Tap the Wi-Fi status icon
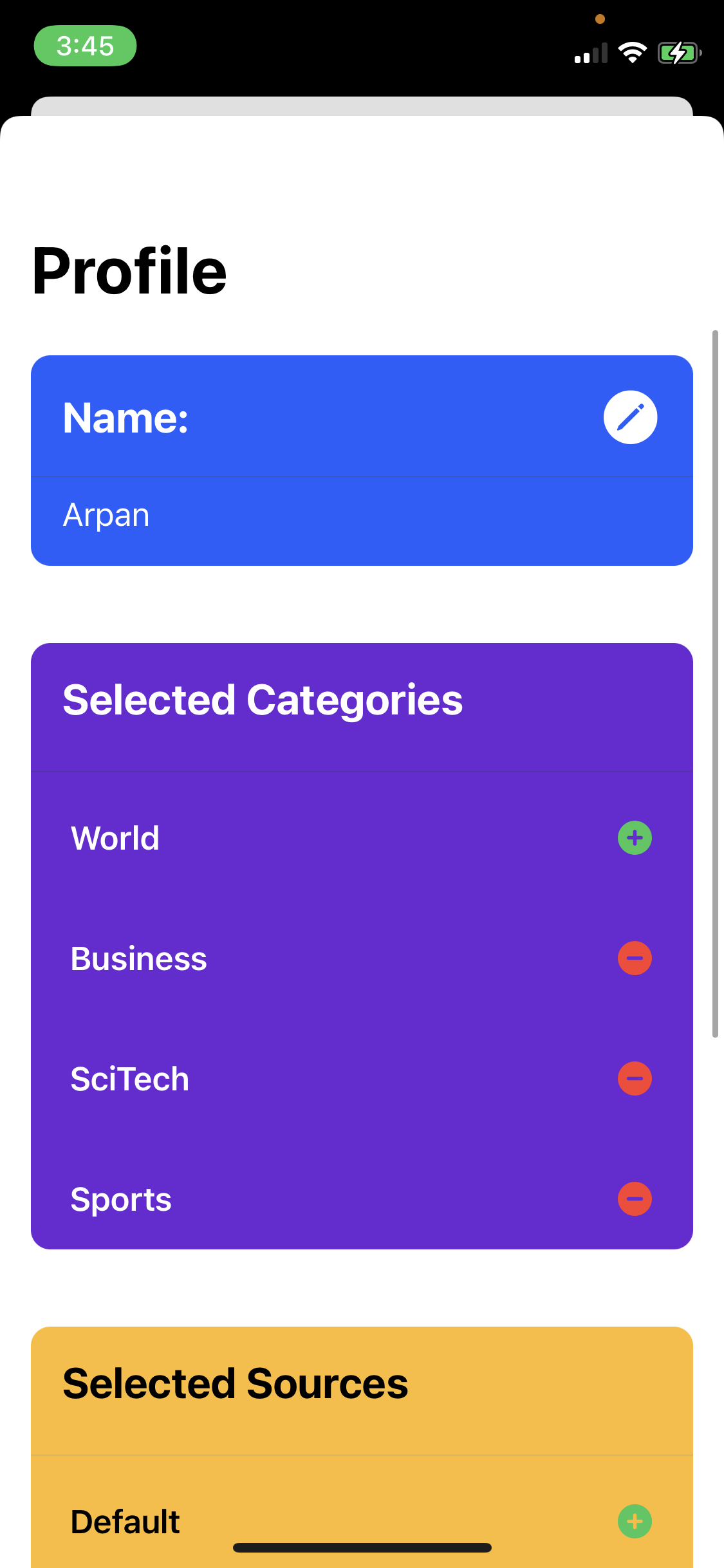 coord(632,52)
